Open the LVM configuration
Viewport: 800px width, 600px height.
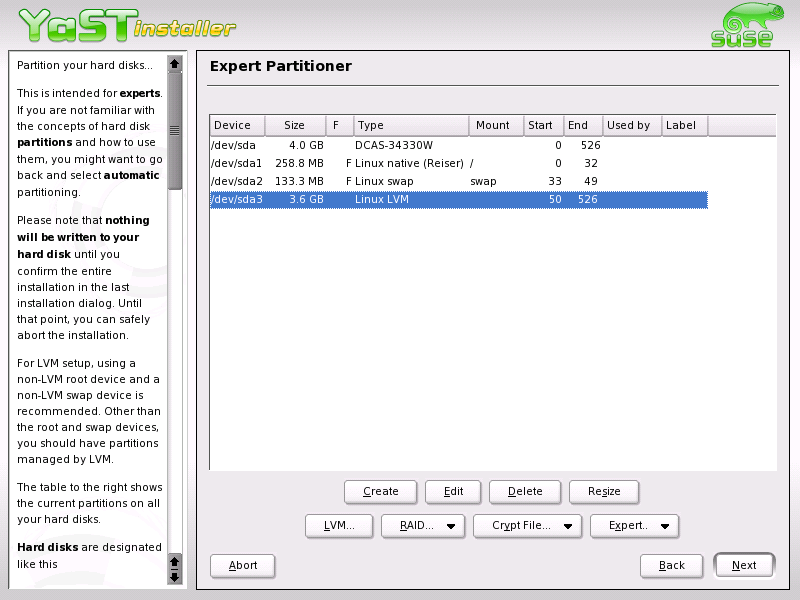click(339, 525)
